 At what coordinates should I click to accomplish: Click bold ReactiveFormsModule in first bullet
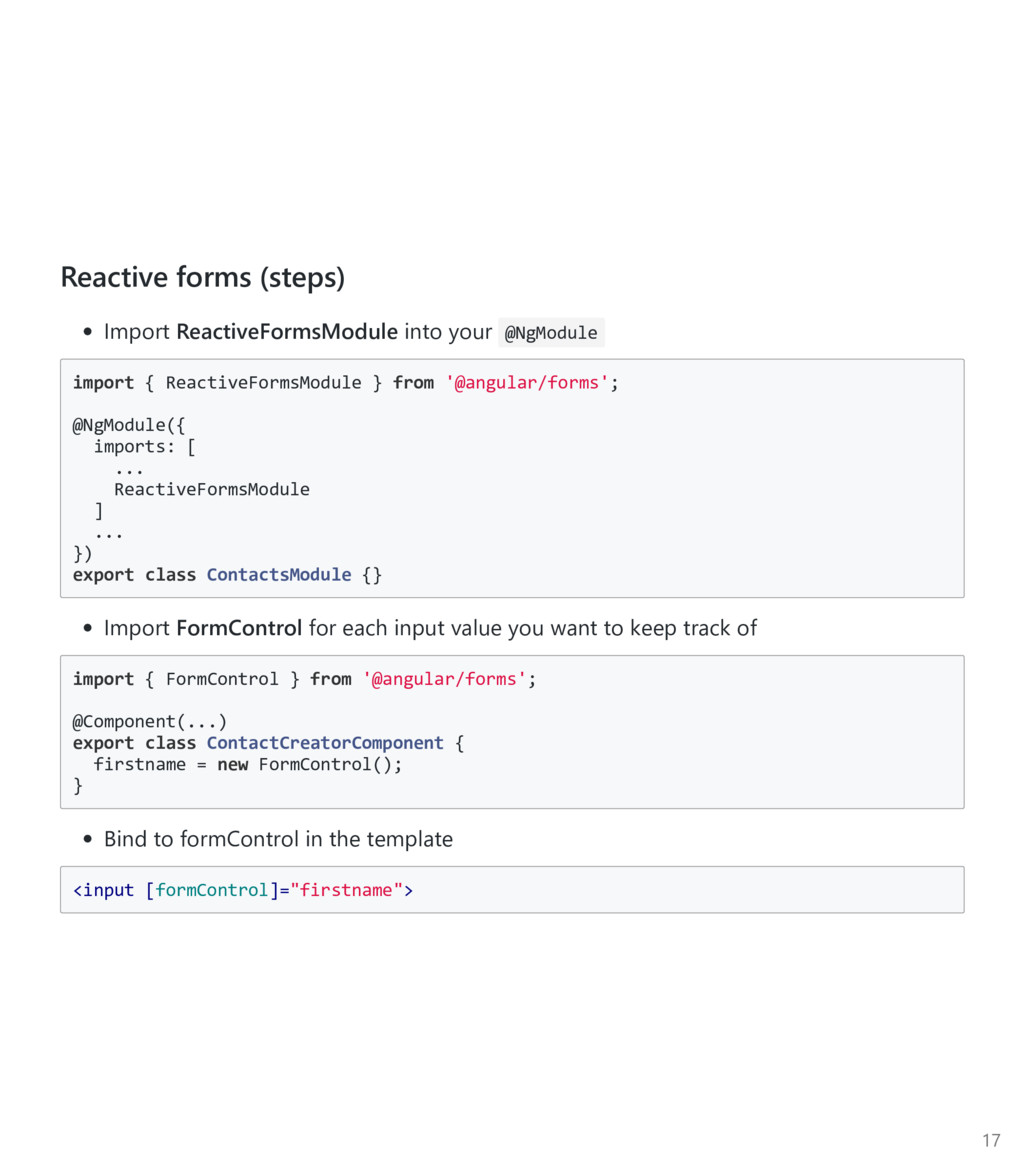(286, 331)
